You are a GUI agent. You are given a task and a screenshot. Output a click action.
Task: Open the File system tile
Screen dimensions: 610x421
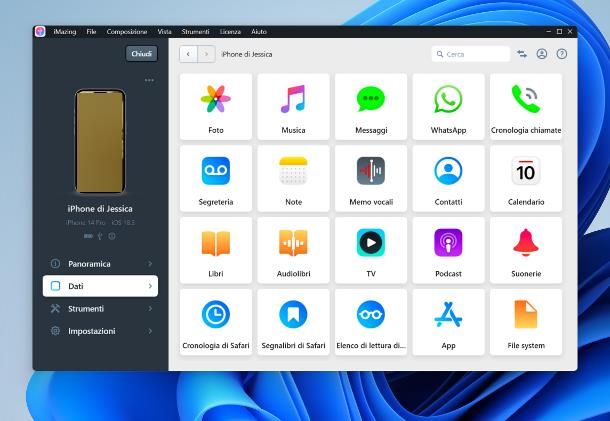click(x=526, y=322)
